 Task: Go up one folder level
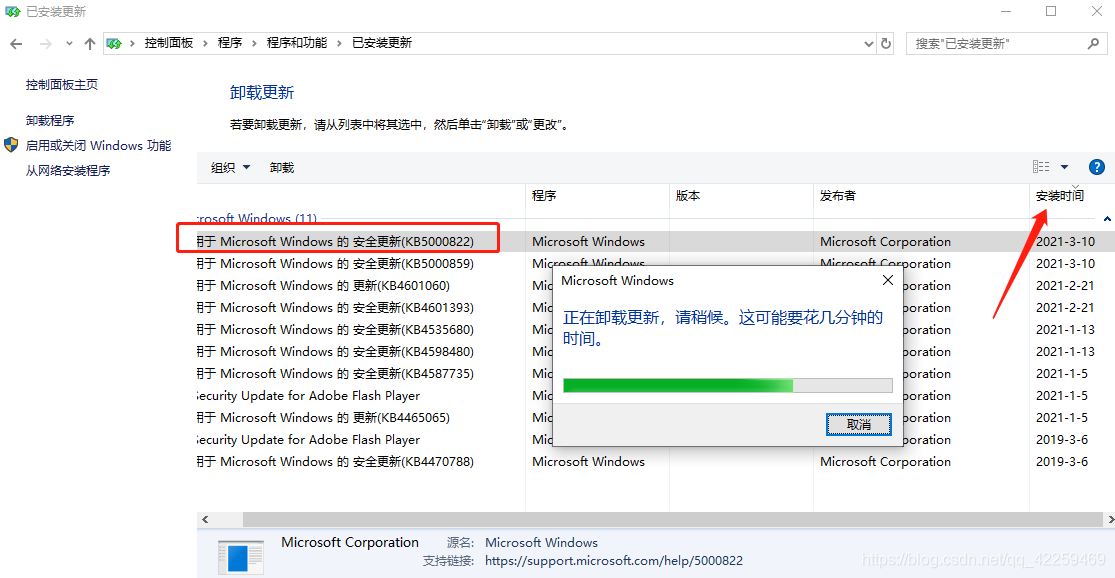point(90,44)
